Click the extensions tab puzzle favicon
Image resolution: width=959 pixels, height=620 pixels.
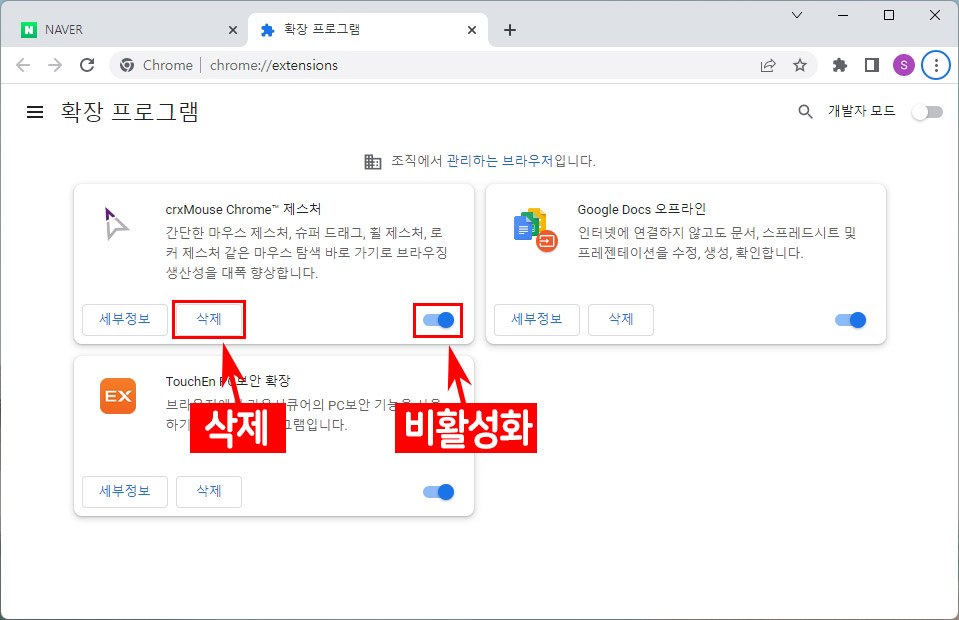[267, 30]
